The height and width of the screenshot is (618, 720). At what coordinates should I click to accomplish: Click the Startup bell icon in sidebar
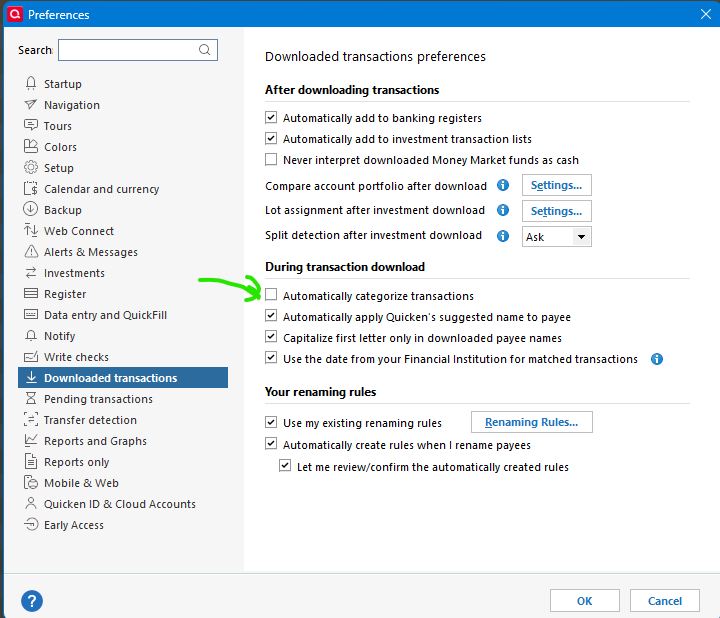tap(31, 84)
